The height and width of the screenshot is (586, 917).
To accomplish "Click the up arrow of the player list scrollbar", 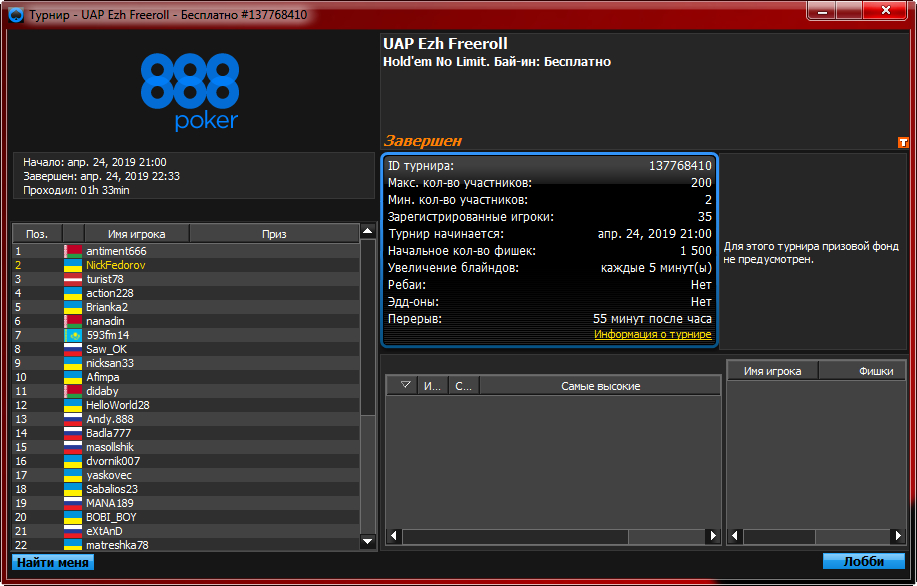I will point(367,231).
